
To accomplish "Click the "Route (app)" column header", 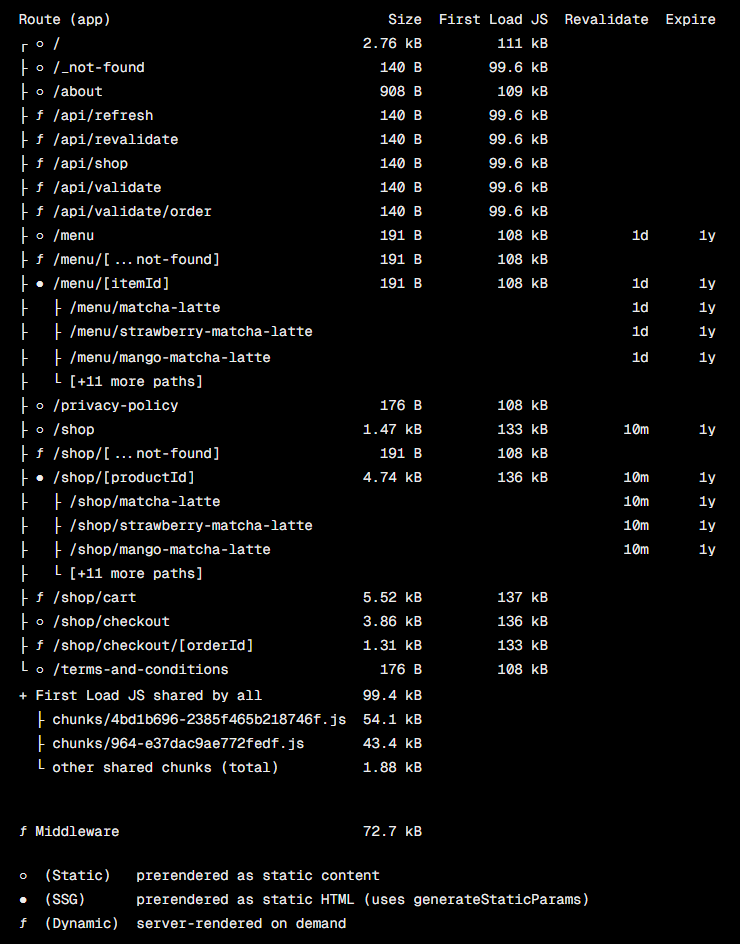I will (64, 19).
